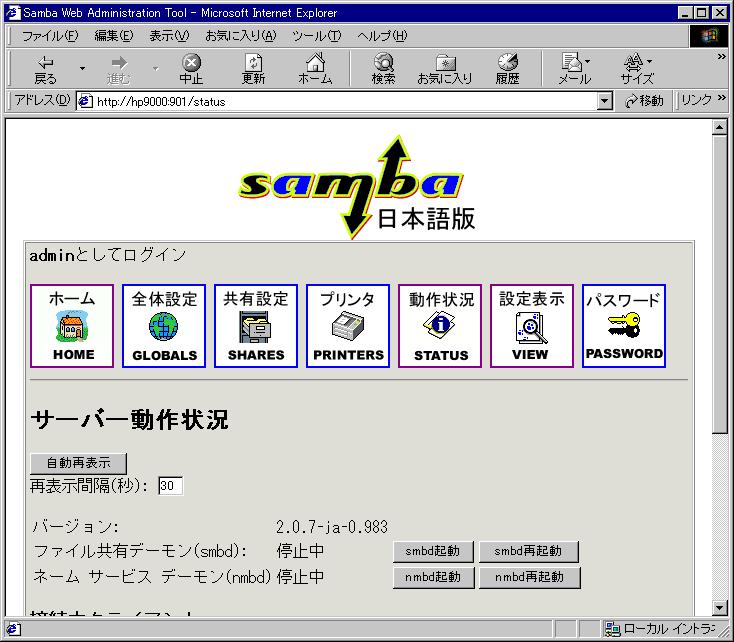Screen dimensions: 734x642
Task: Click the Refresh (更新) toolbar icon
Action: pos(253,69)
